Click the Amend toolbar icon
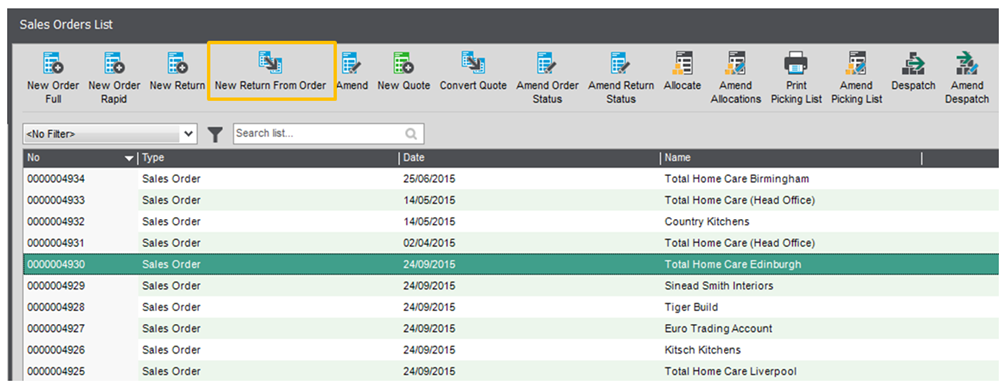Viewport: 1005px width, 389px height. 352,64
